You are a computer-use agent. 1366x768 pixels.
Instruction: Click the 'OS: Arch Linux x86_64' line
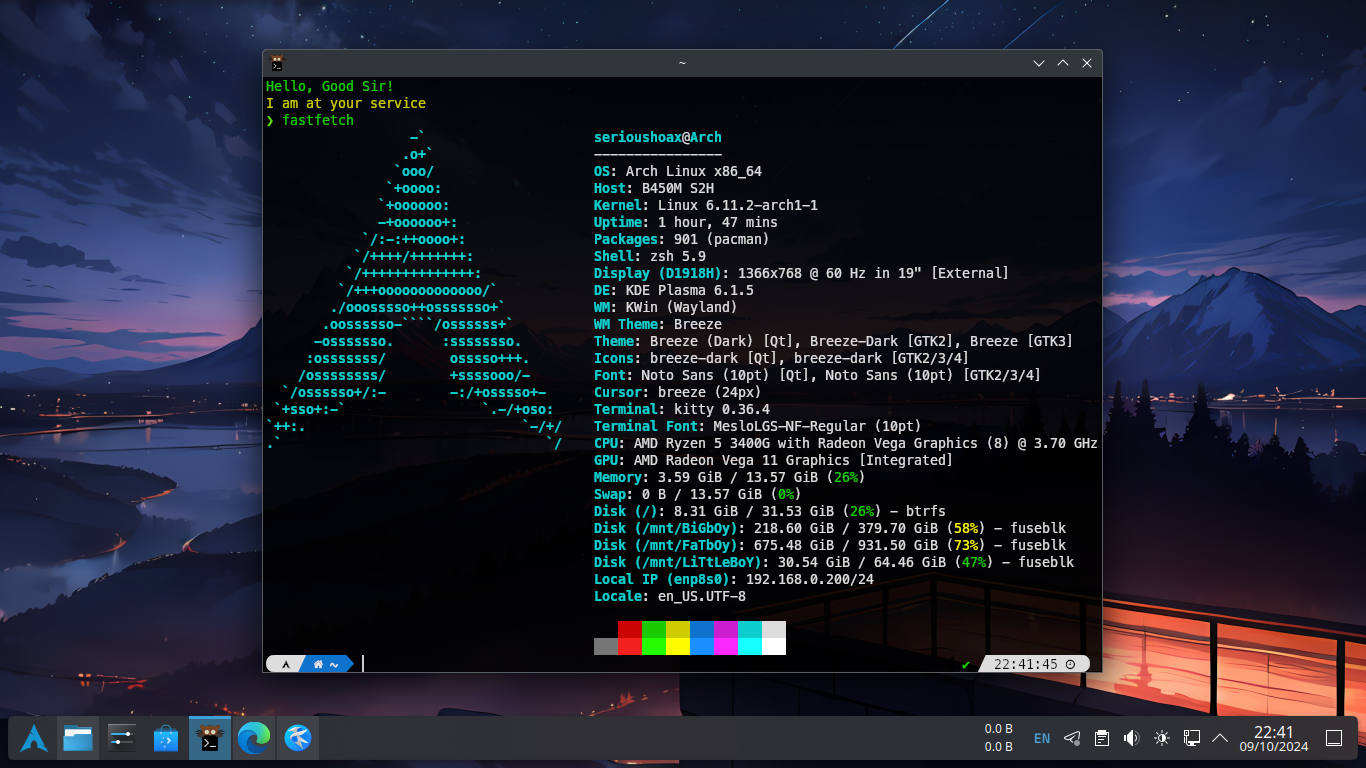point(678,171)
